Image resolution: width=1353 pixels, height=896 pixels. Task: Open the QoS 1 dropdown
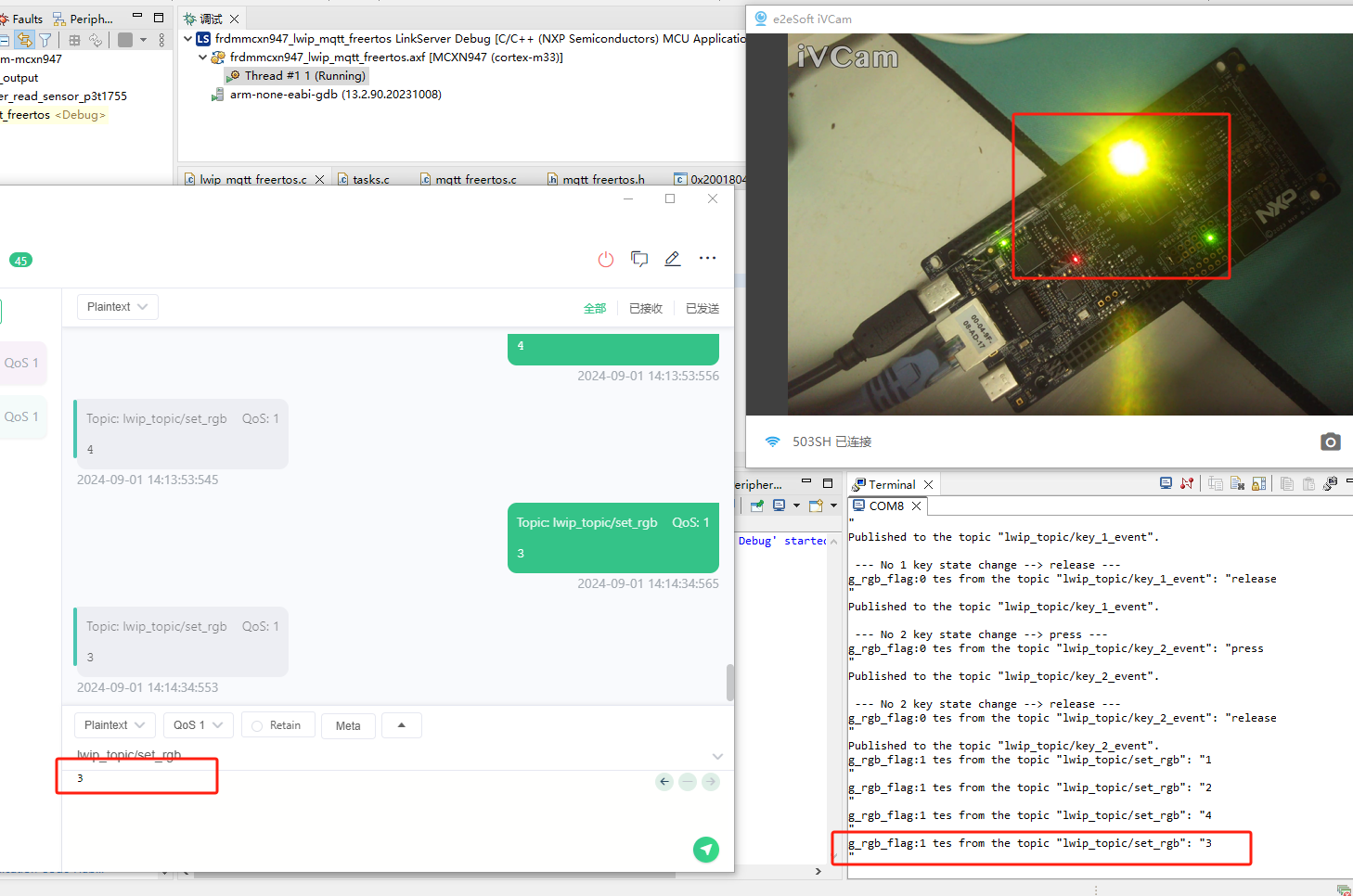[x=198, y=725]
